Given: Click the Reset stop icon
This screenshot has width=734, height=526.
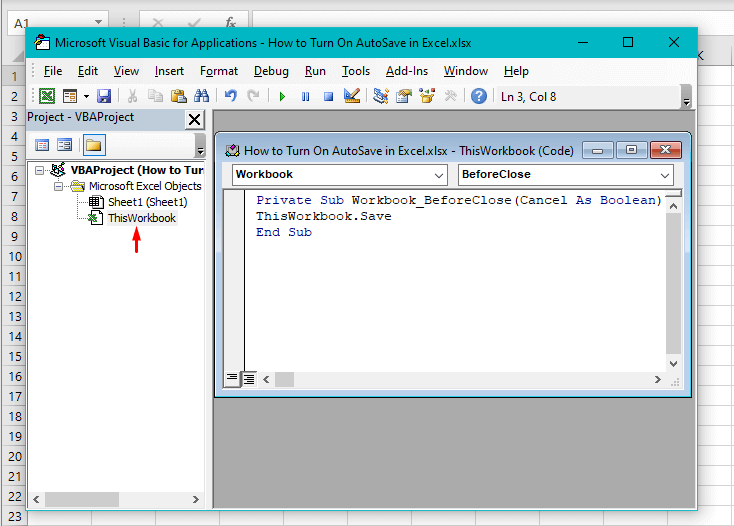Looking at the screenshot, I should [329, 96].
